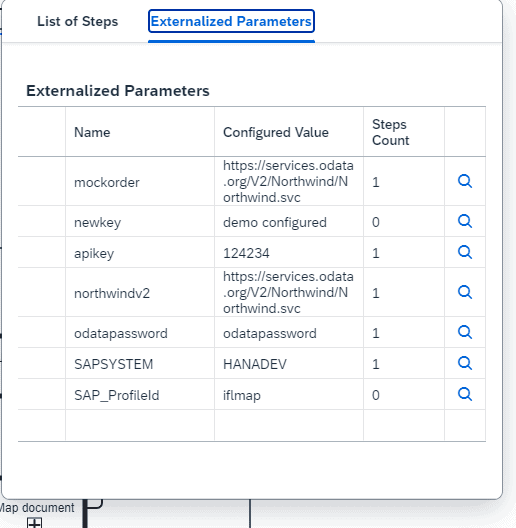This screenshot has width=516, height=528.
Task: Click the search icon in the newkey row
Action: pyautogui.click(x=465, y=221)
